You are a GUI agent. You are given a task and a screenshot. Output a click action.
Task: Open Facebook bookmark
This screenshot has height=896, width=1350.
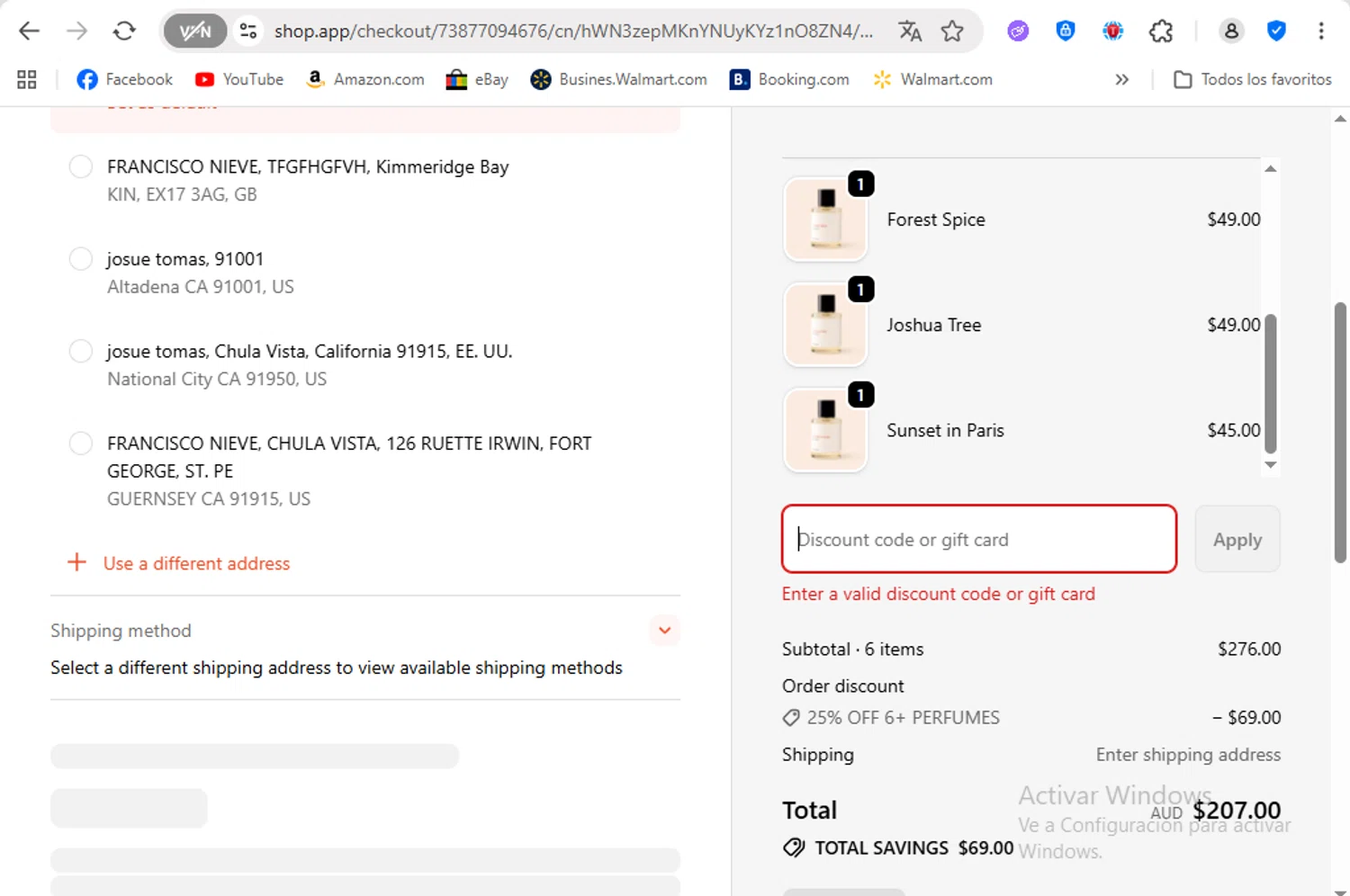pos(124,79)
